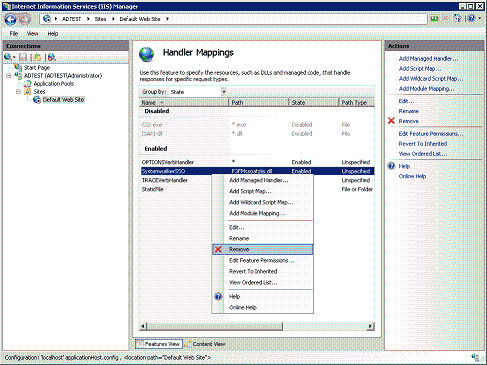Select Default Web Site tree item

(63, 100)
